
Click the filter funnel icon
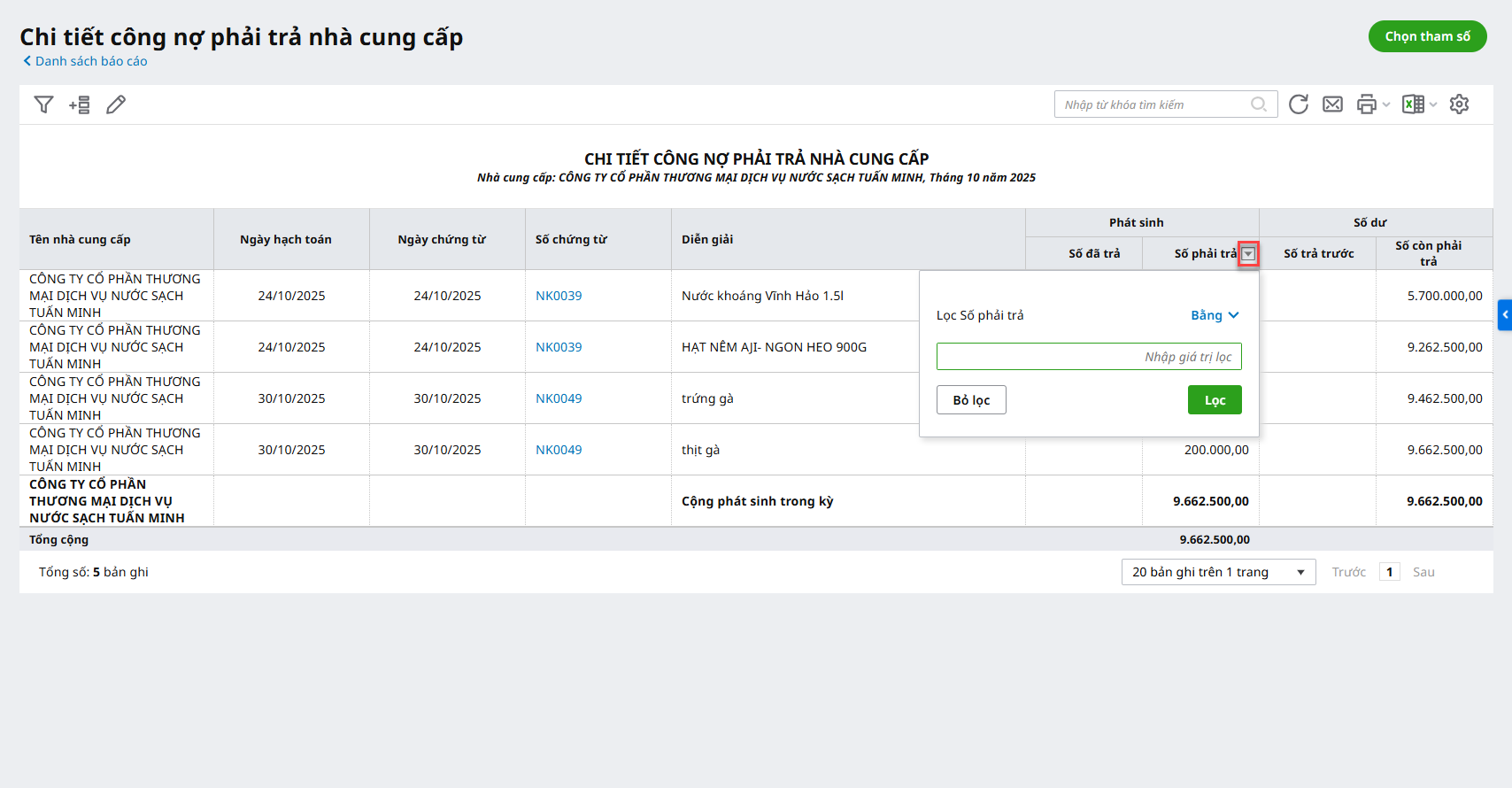click(43, 104)
